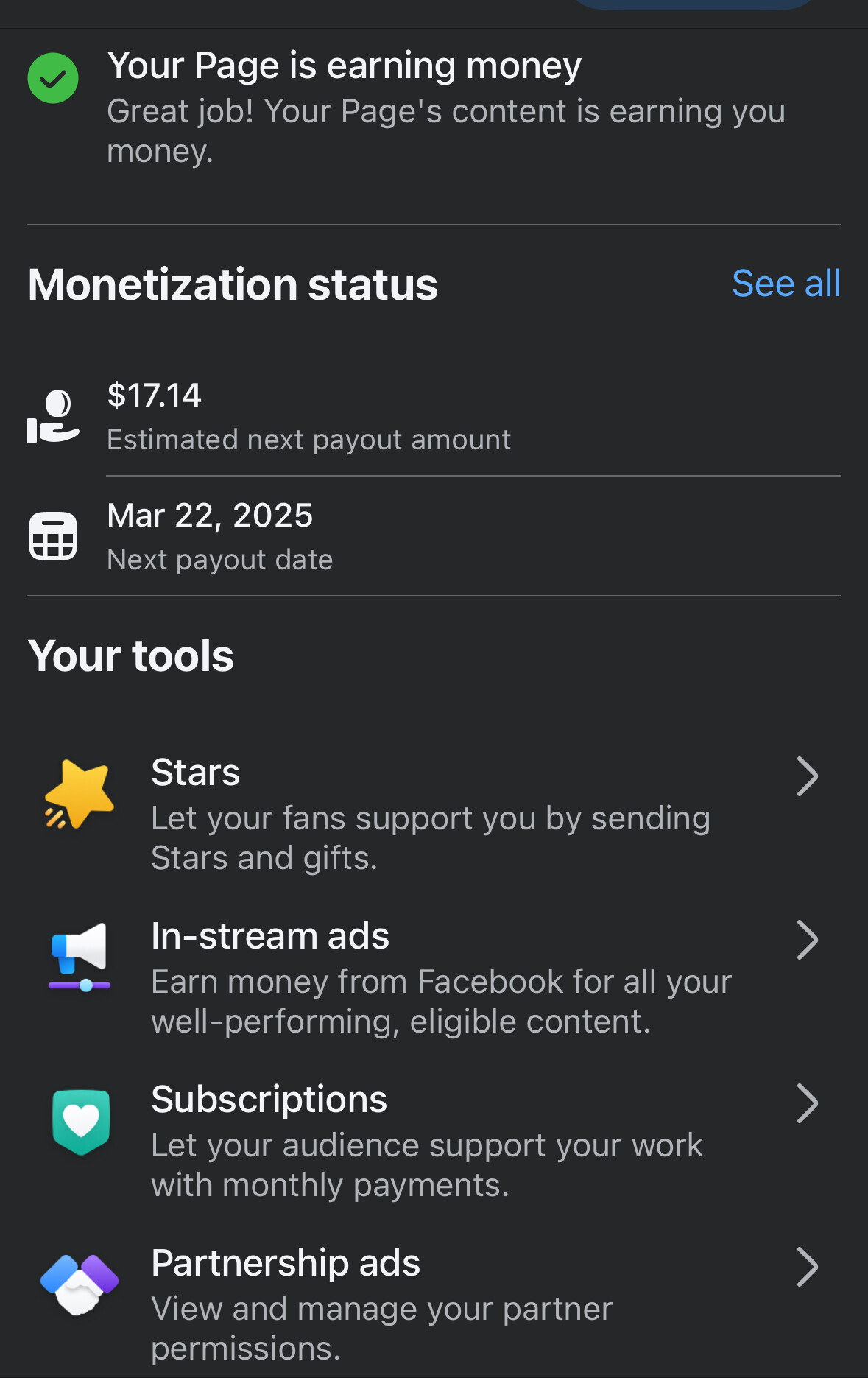868x1378 pixels.
Task: Tap the Mar 22, 2025 payout date
Action: tap(210, 516)
